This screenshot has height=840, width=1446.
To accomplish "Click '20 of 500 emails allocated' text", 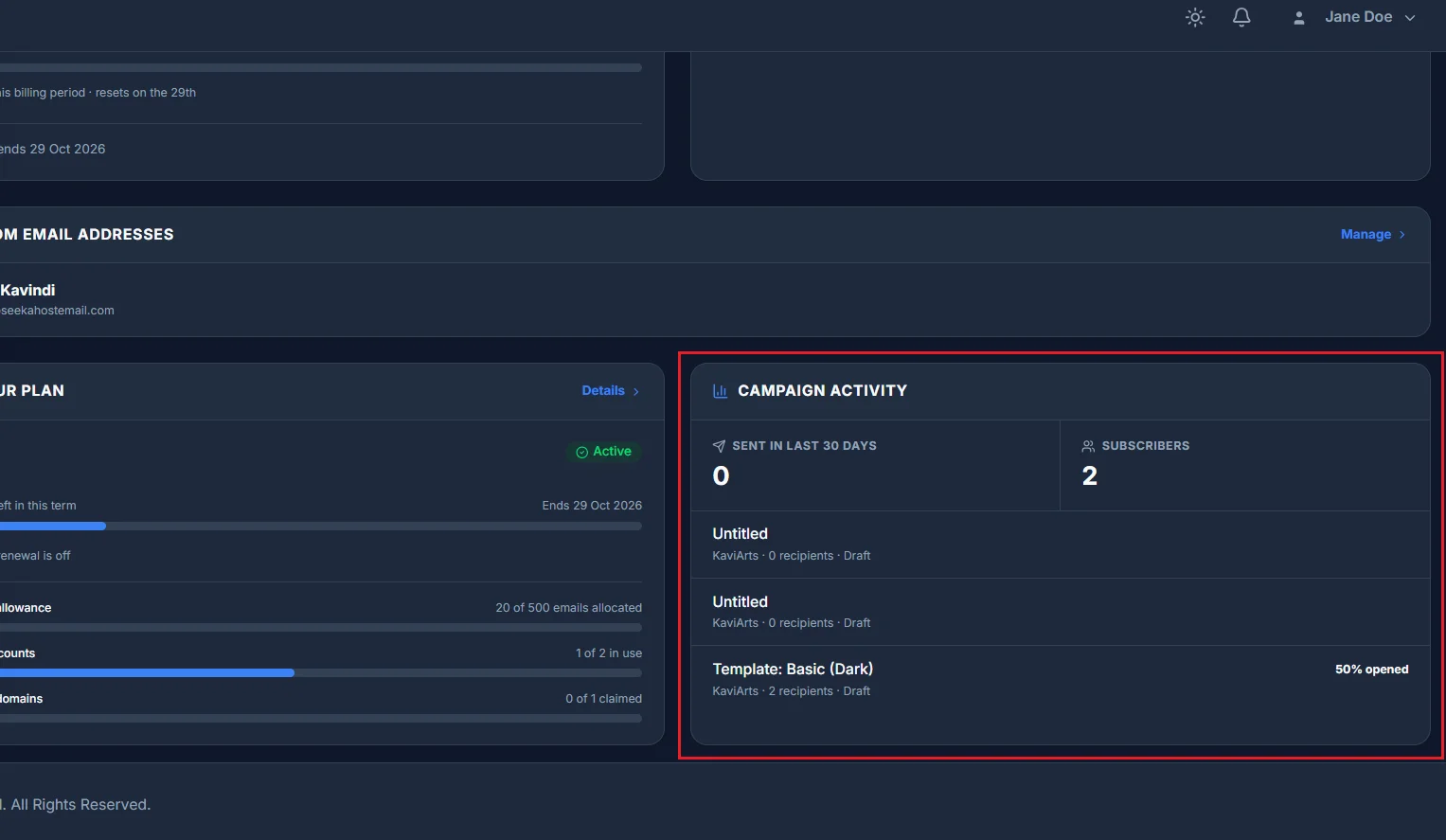I will pos(568,608).
